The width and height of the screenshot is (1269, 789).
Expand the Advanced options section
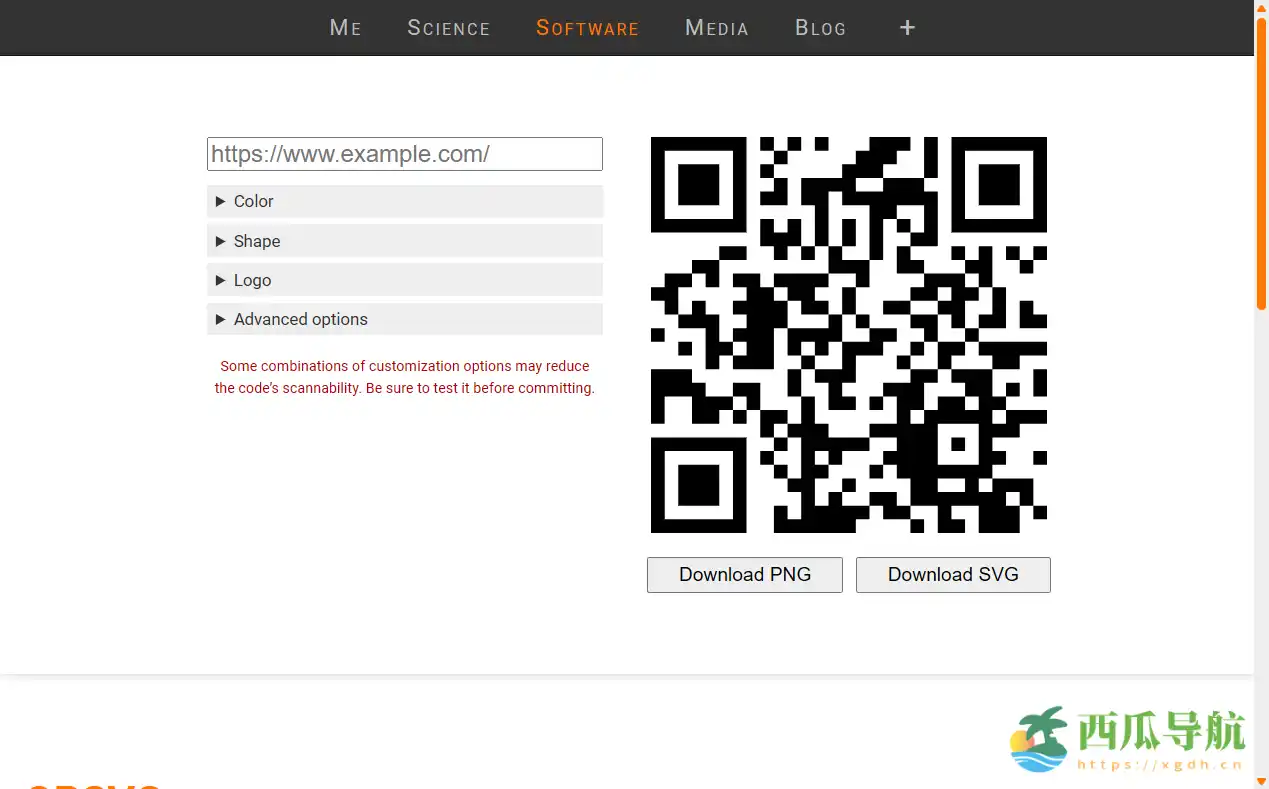(404, 318)
